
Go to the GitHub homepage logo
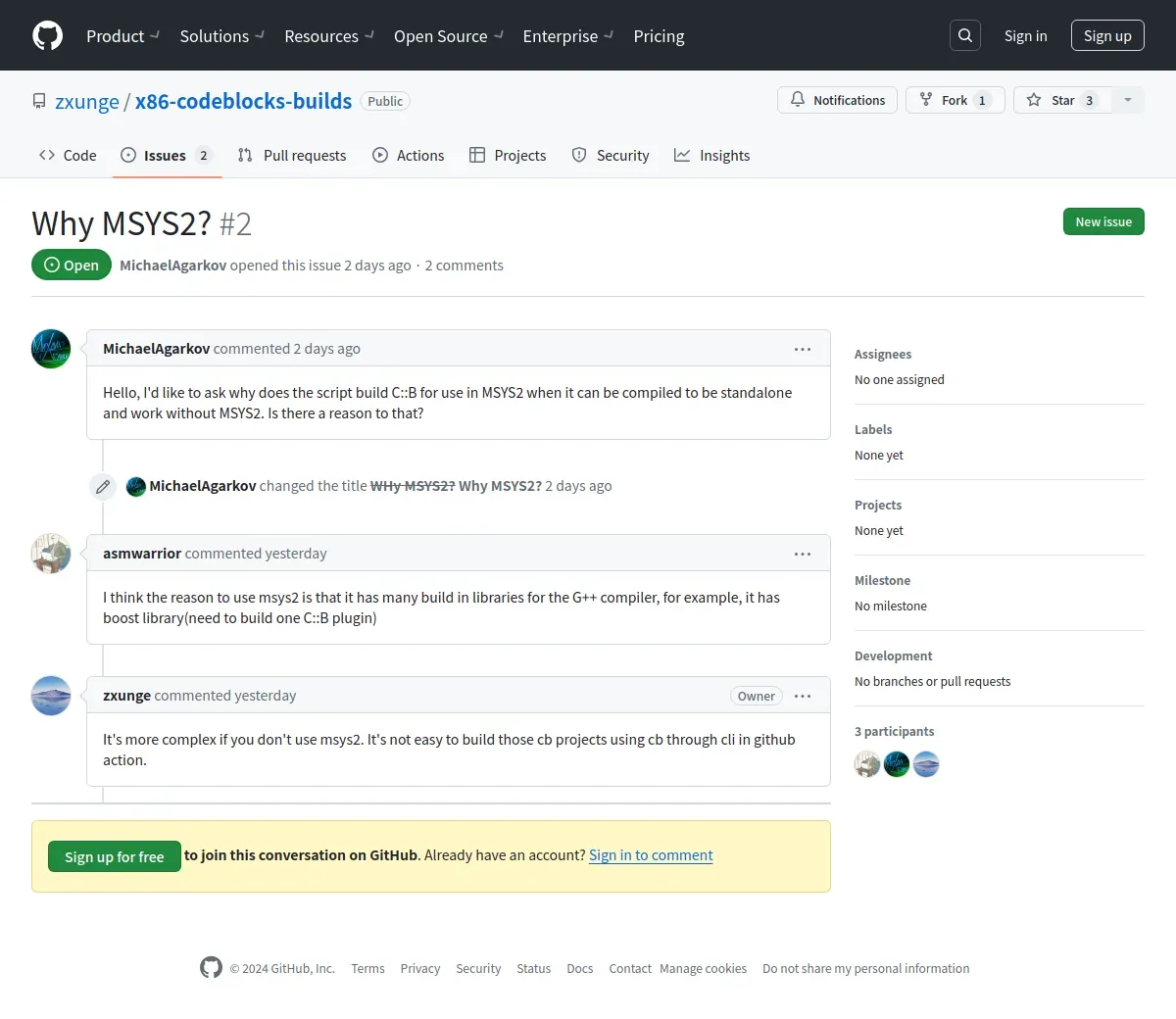coord(47,35)
